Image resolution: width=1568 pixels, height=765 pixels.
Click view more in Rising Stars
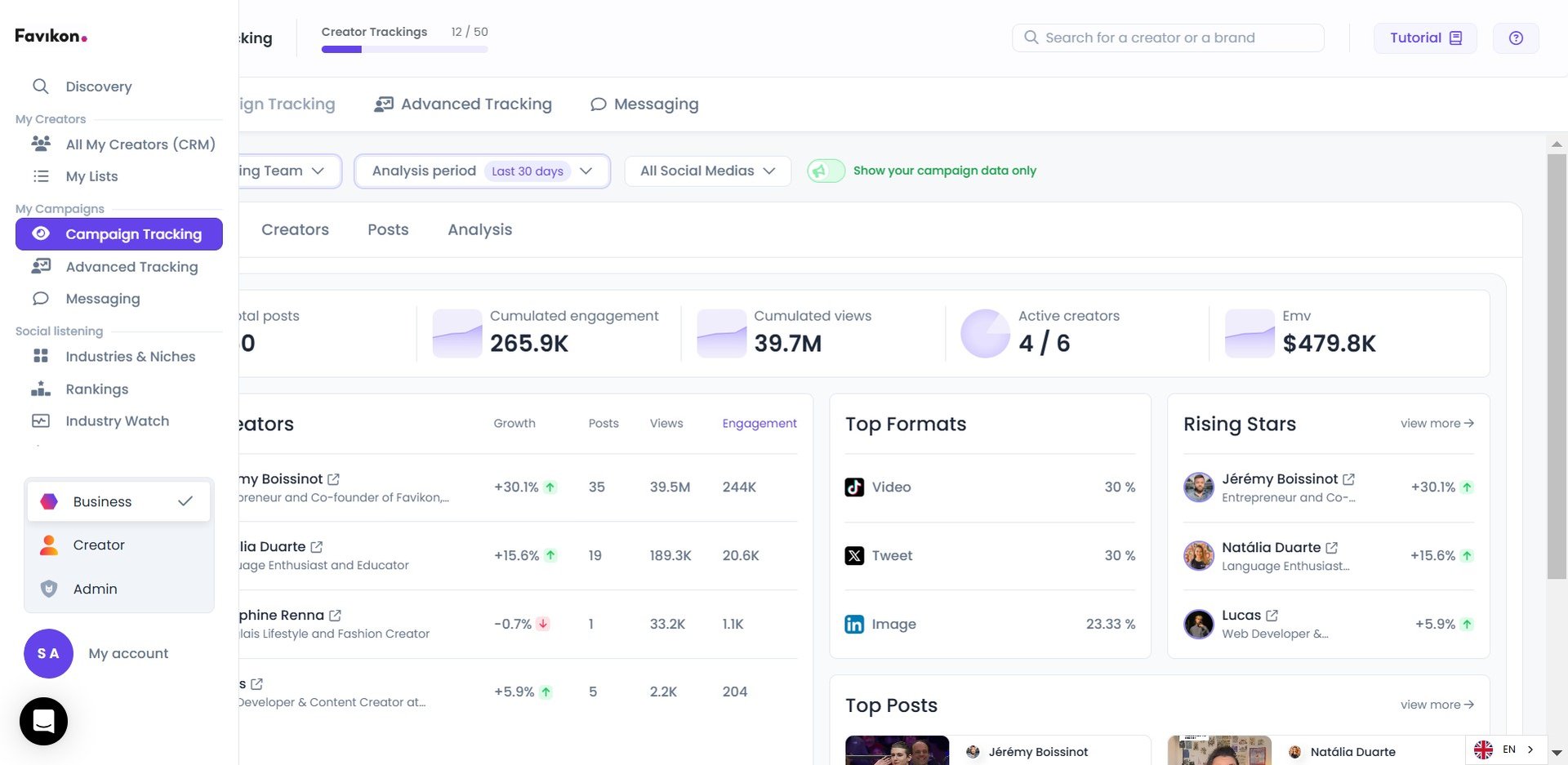[x=1436, y=423]
